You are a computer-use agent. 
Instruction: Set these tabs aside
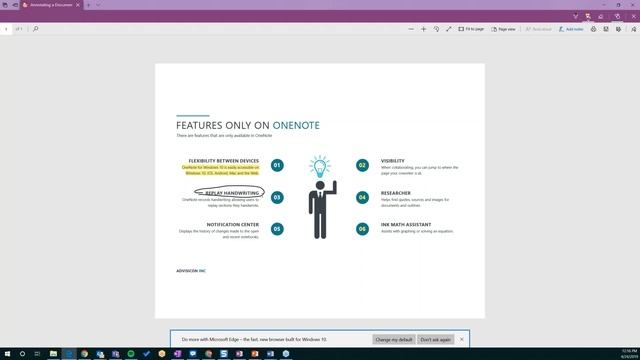(x=15, y=5)
